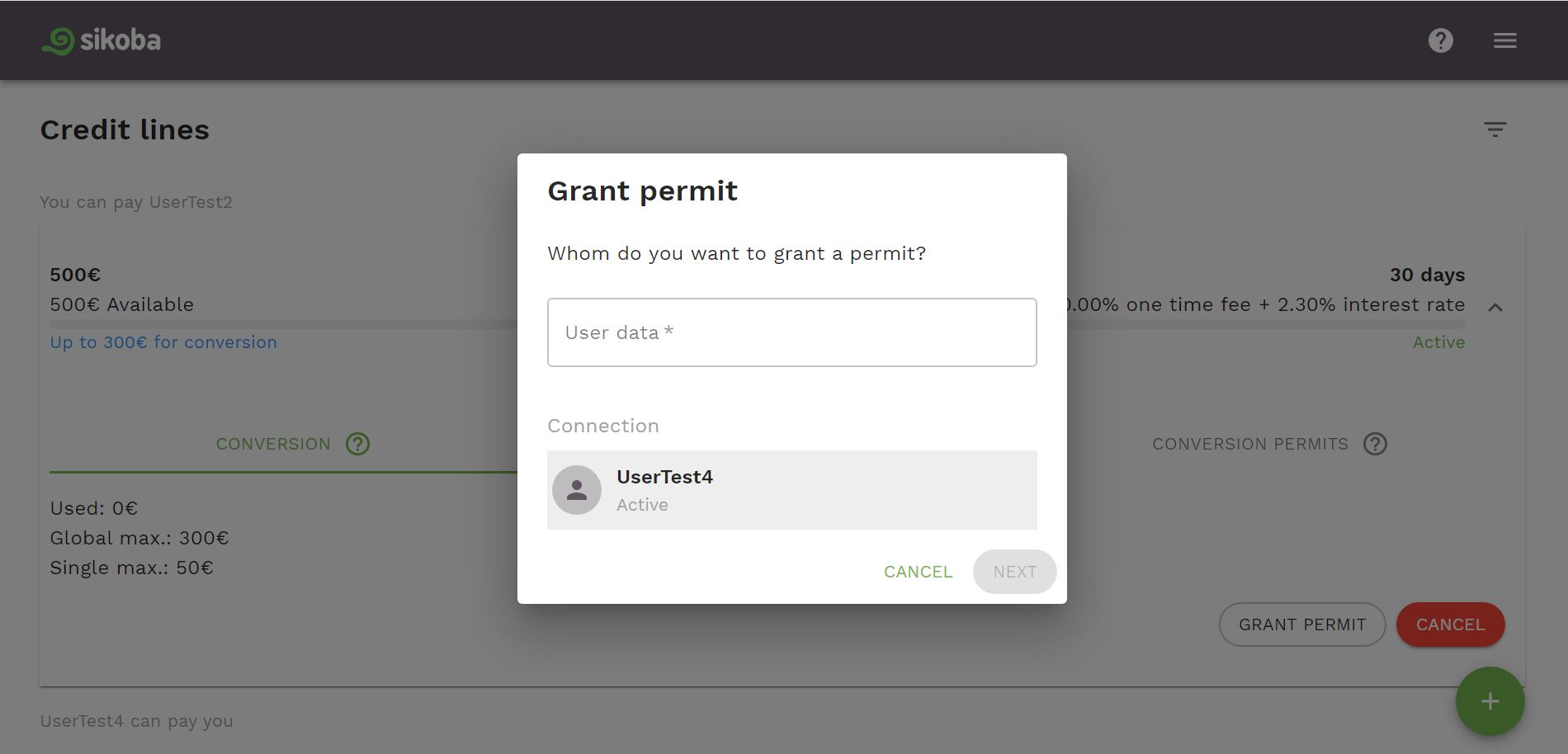Click Up to 300€ for conversion link
Viewport: 1568px width, 754px height.
163,342
